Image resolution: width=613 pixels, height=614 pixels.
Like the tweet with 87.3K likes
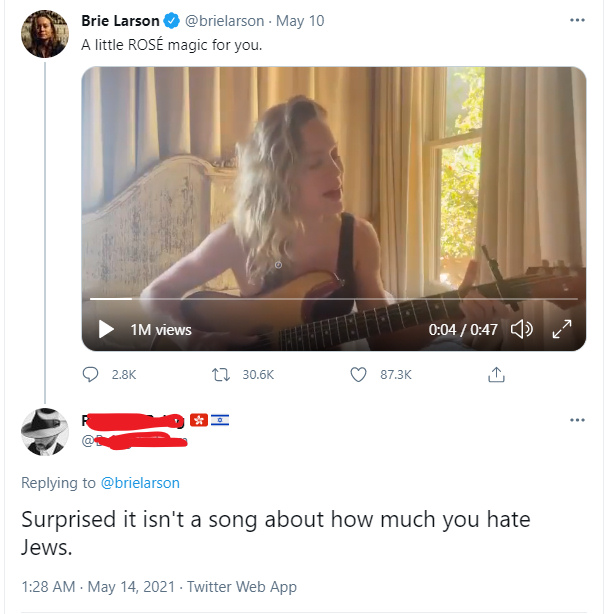coord(360,374)
